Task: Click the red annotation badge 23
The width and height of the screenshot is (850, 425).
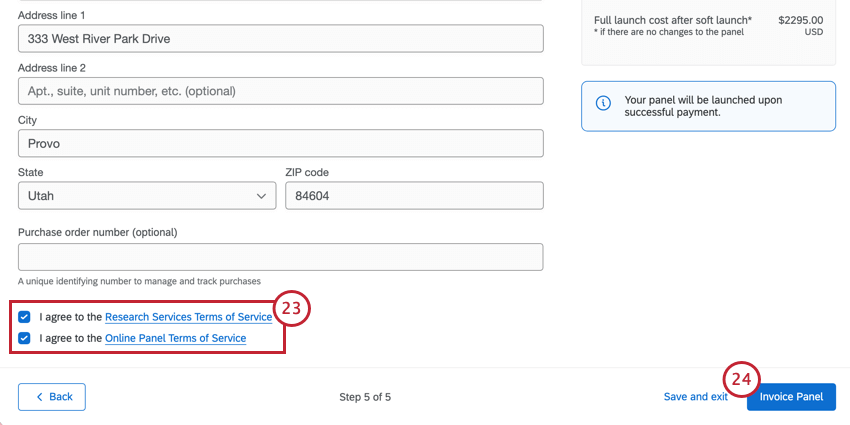Action: 291,309
